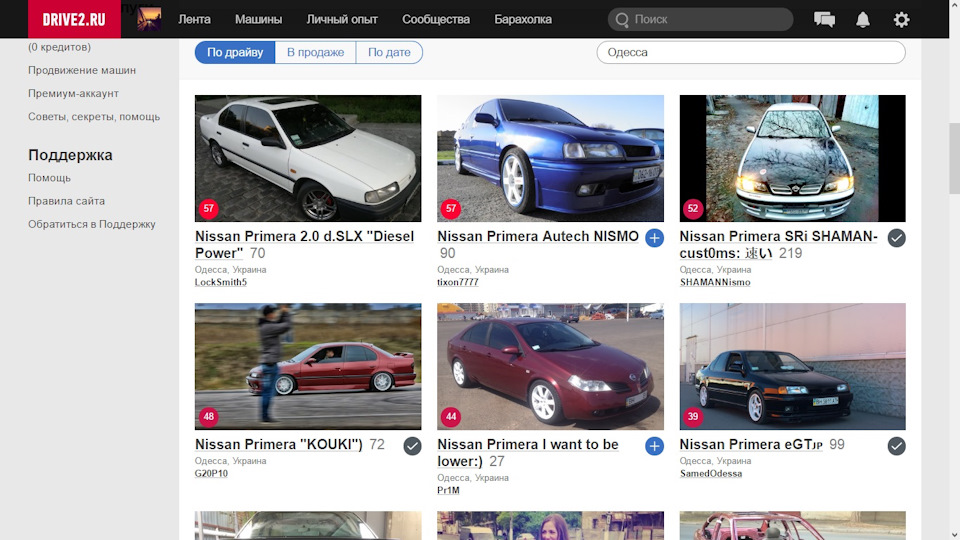
Task: Open the messages chat icon
Action: click(824, 20)
